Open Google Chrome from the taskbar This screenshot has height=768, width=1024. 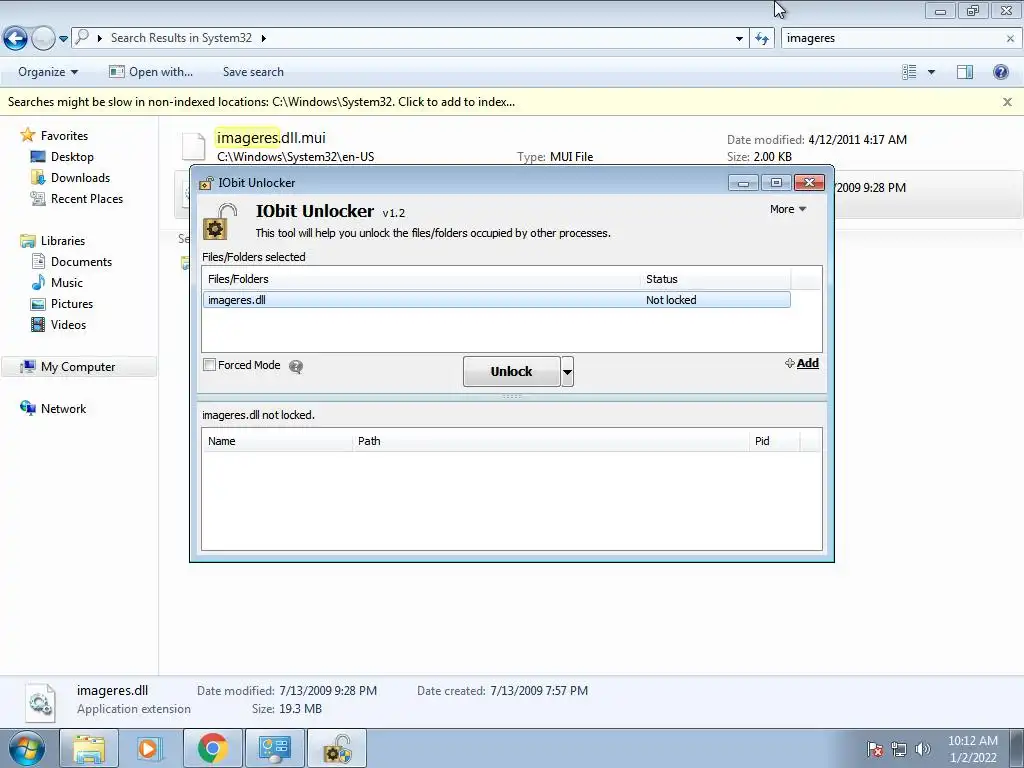click(212, 748)
